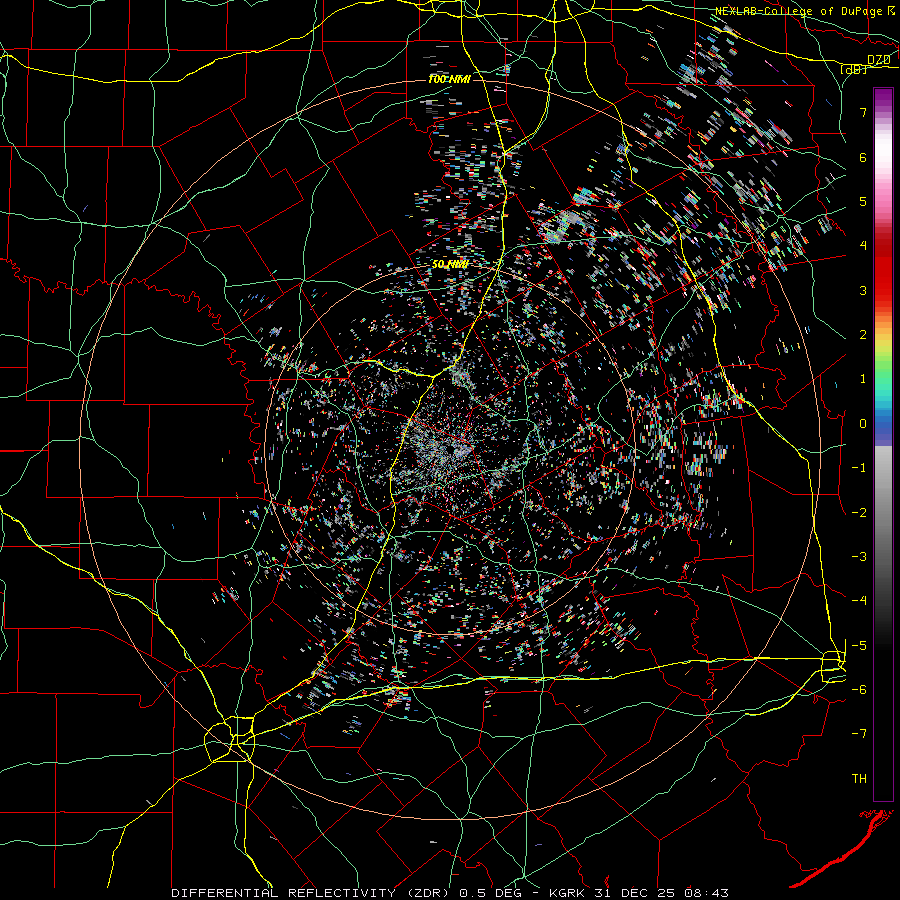The height and width of the screenshot is (900, 900).
Task: Click the 50 NMI range ring label
Action: coord(450,265)
